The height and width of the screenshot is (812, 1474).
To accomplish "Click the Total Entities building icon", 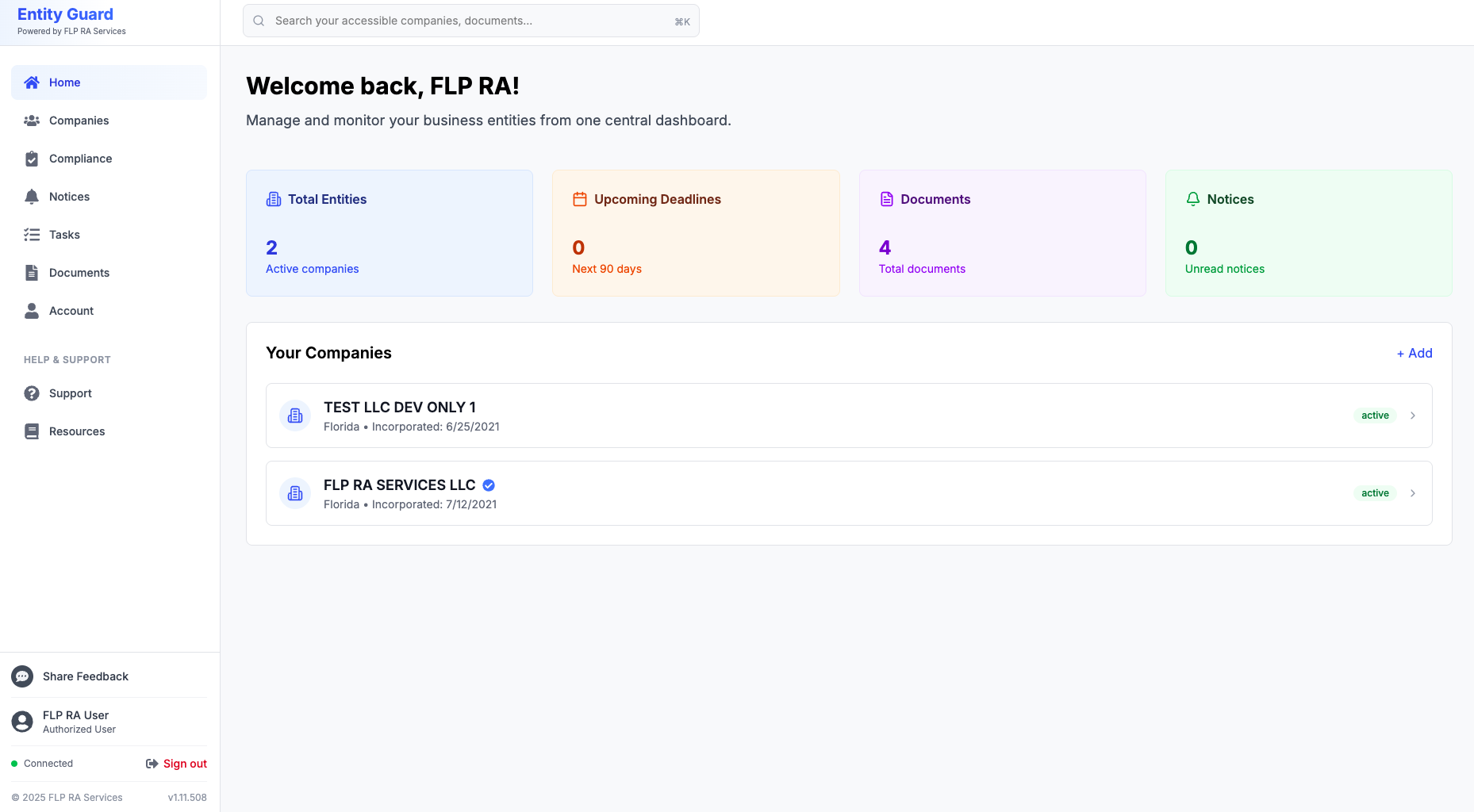I will (x=274, y=199).
